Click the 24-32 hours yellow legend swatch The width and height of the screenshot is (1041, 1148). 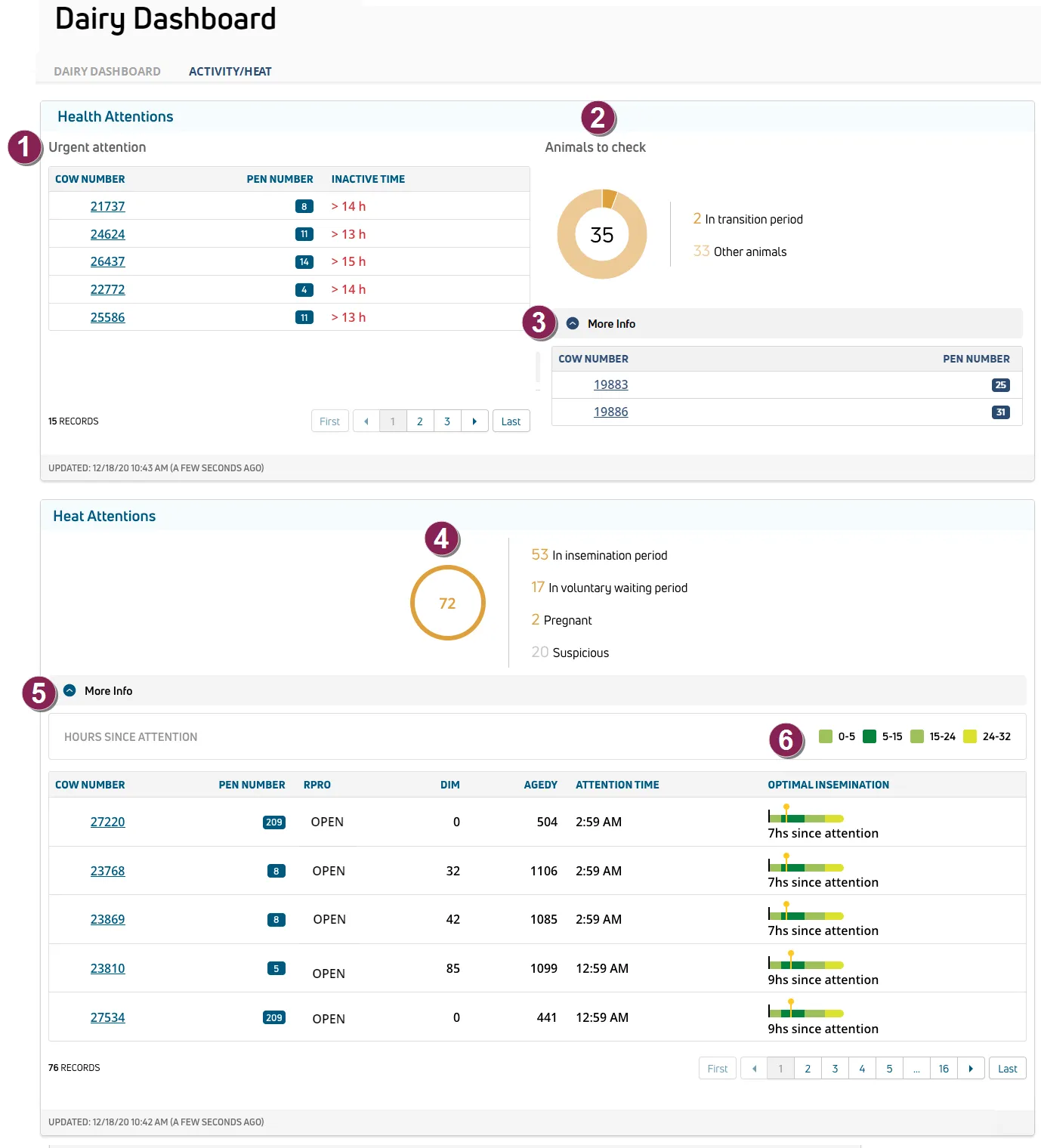coord(970,736)
